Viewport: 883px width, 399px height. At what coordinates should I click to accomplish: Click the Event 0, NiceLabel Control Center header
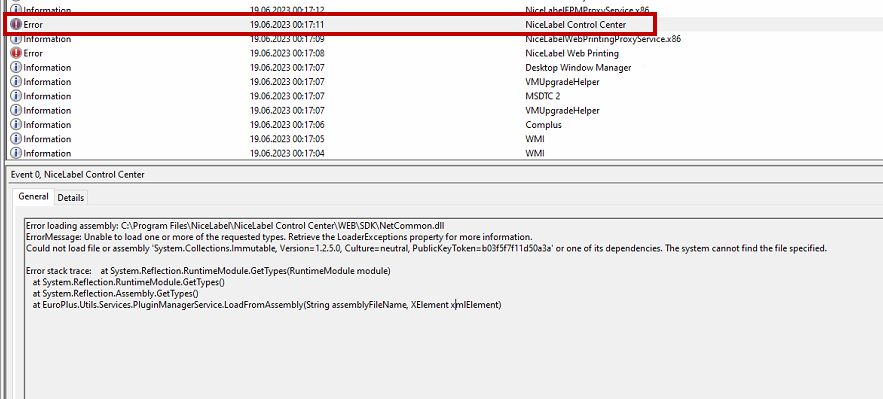tap(78, 175)
